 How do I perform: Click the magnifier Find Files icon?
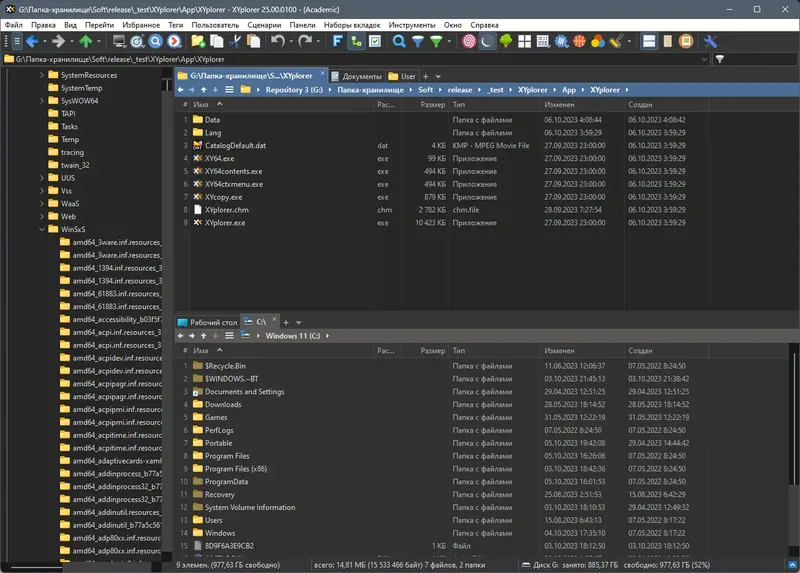click(x=399, y=42)
